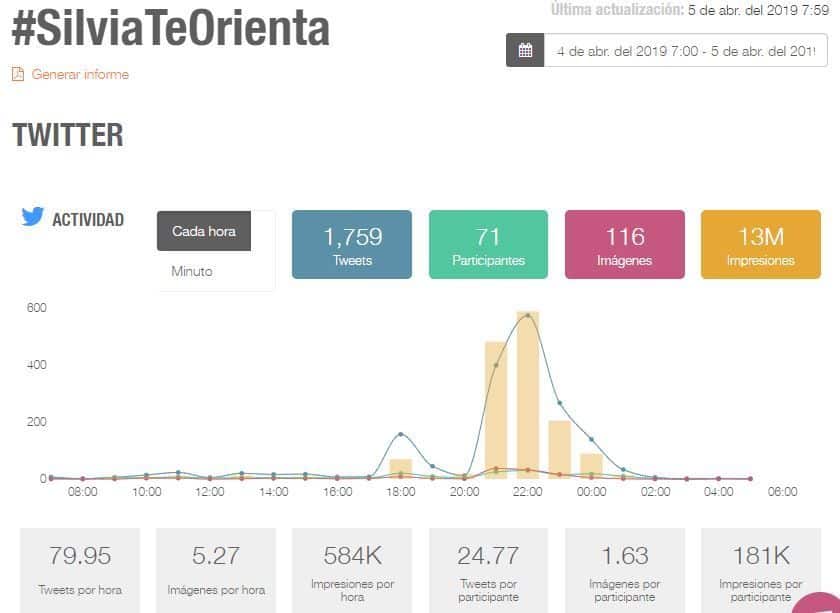Click the 16:00 x-axis label

[338, 492]
